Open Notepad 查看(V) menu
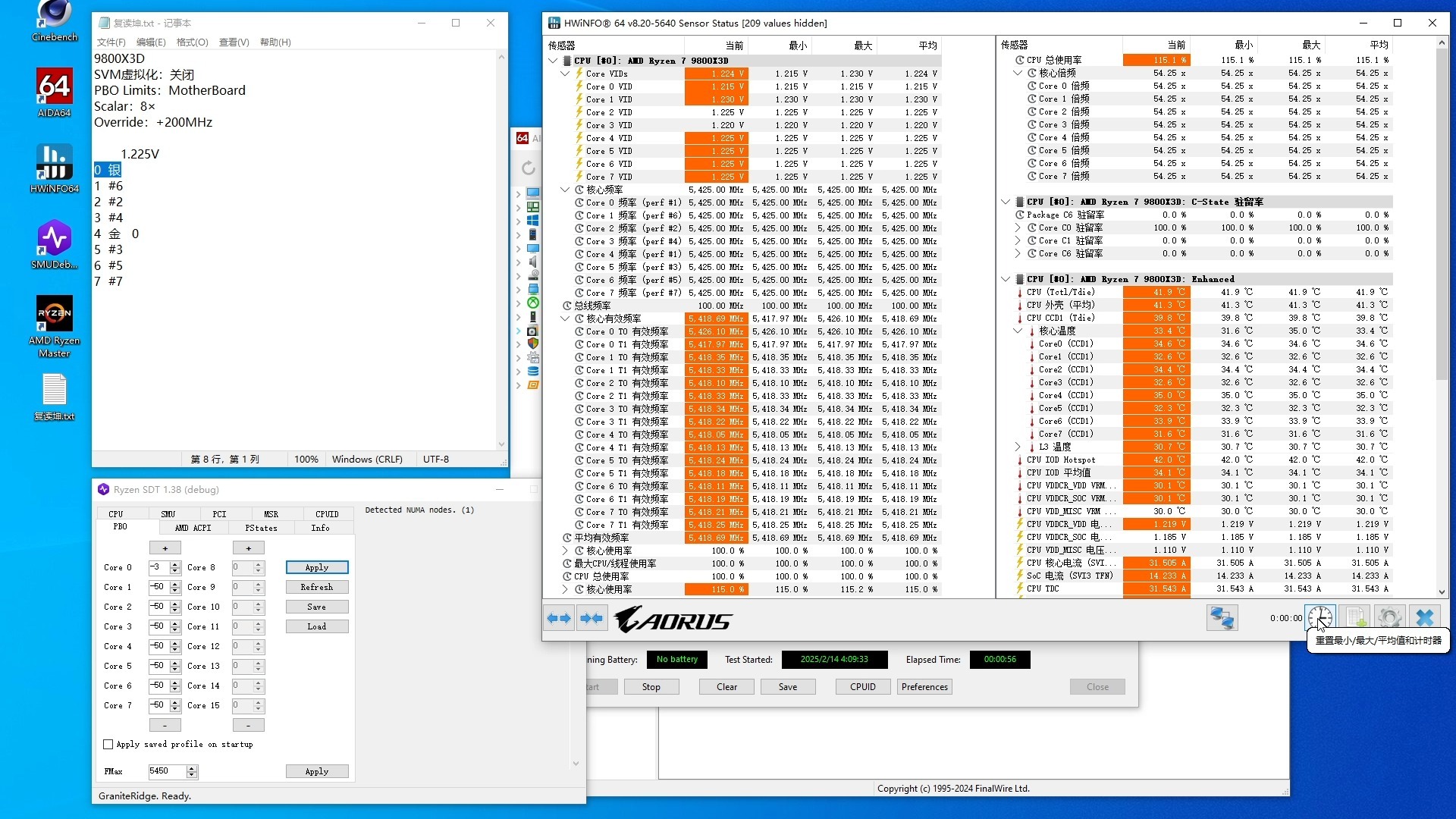Screen dimensions: 1456x819 point(234,42)
